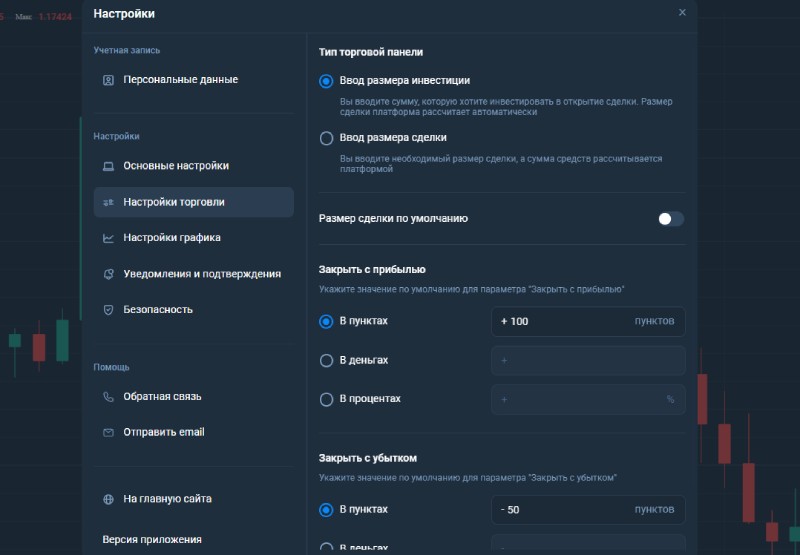Open the Настройки графика section
This screenshot has width=800, height=555.
[x=172, y=238]
